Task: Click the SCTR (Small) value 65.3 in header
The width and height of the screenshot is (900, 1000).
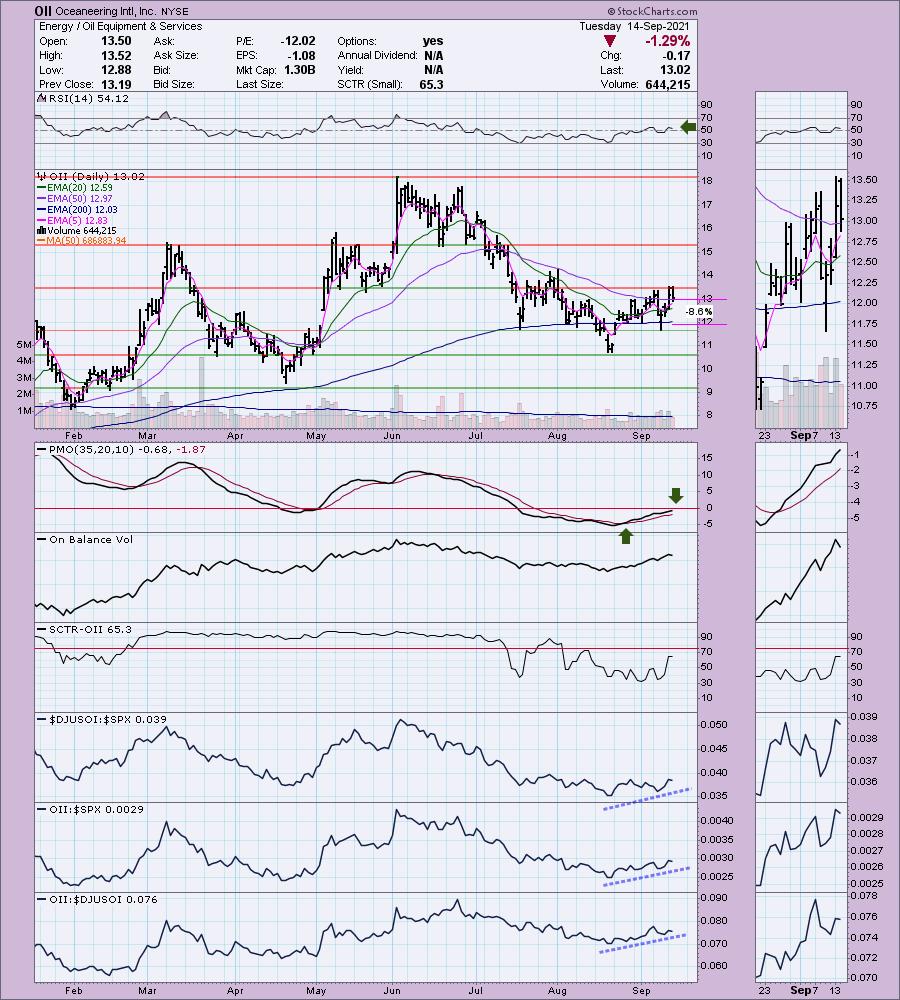Action: [x=432, y=84]
